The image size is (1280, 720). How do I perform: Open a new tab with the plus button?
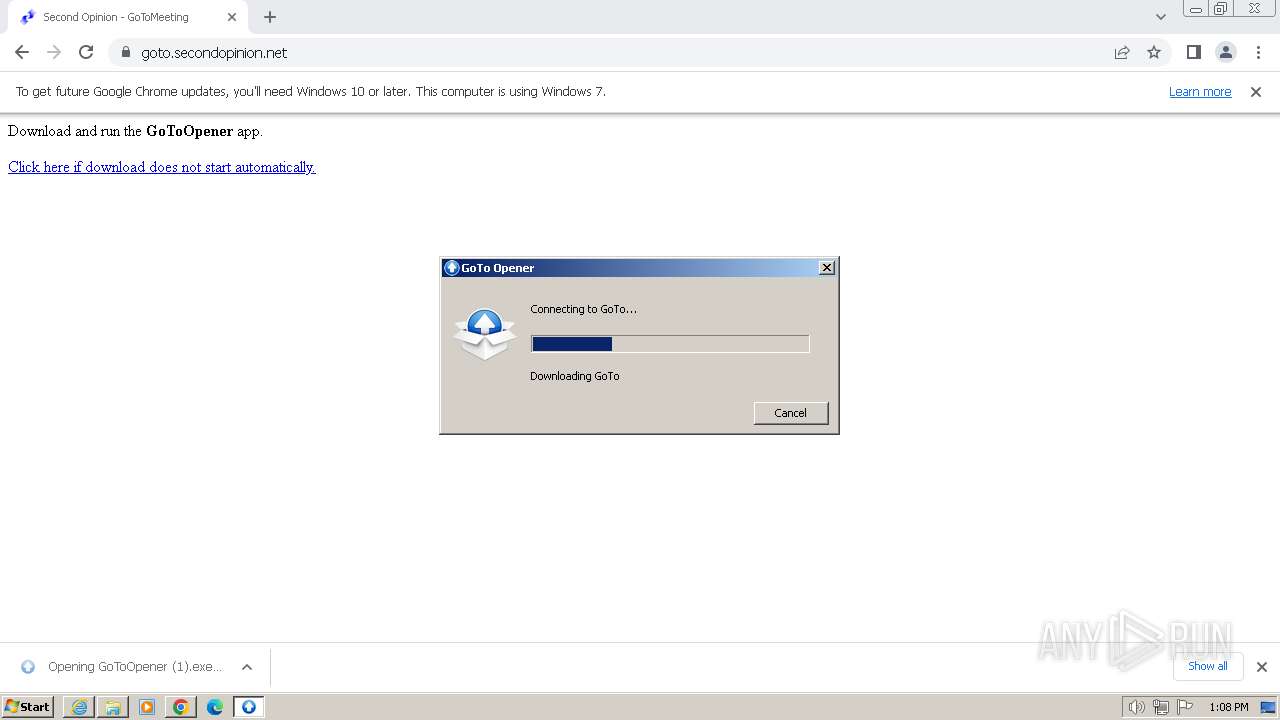270,17
